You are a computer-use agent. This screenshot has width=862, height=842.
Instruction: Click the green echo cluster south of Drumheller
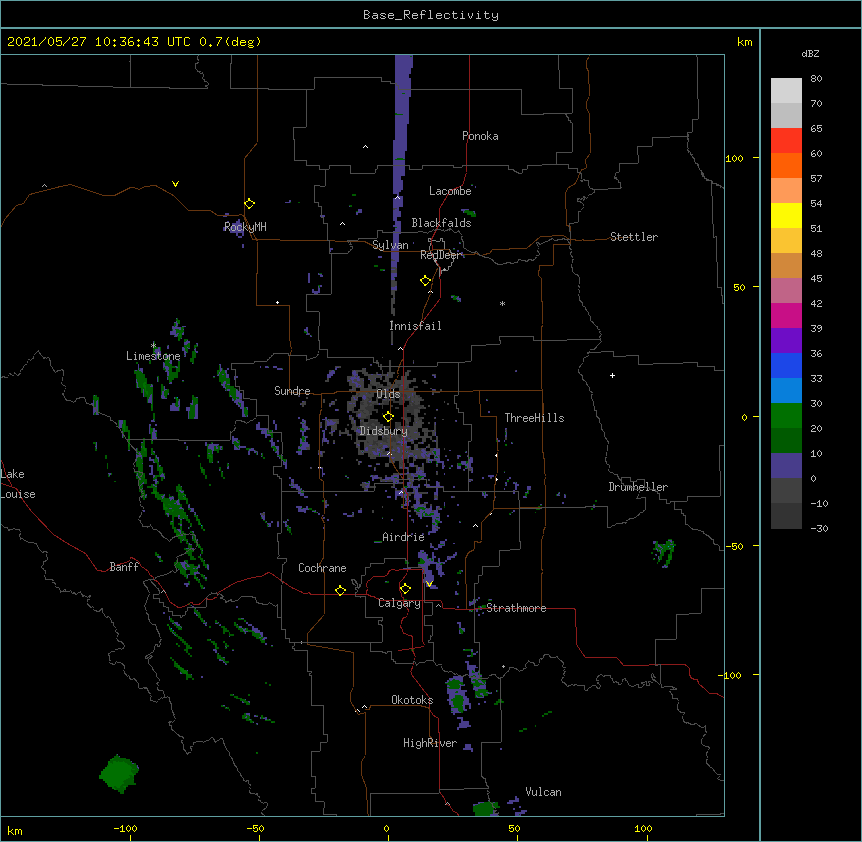click(x=664, y=552)
